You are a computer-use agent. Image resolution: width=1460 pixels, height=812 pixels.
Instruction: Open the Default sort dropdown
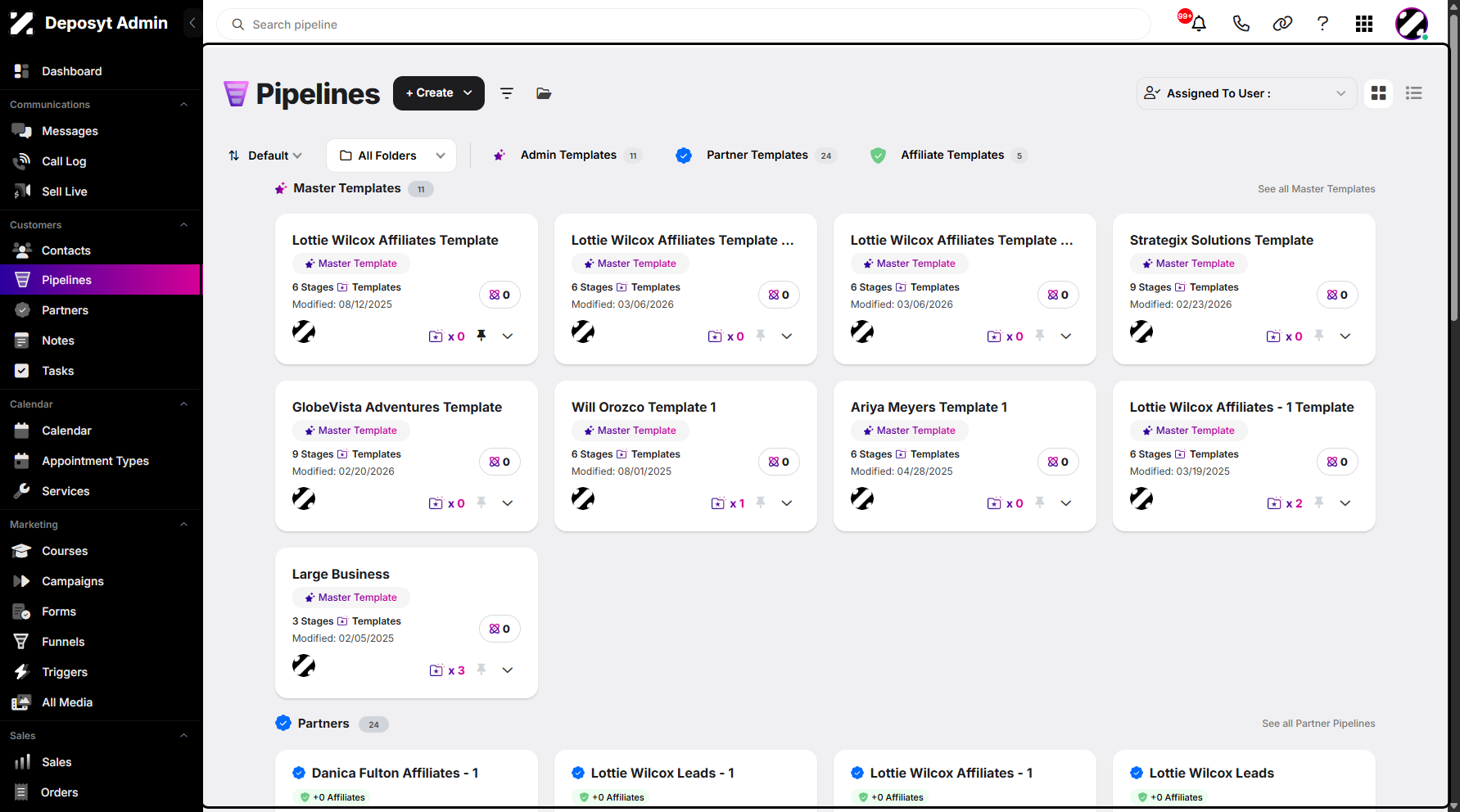coord(265,156)
